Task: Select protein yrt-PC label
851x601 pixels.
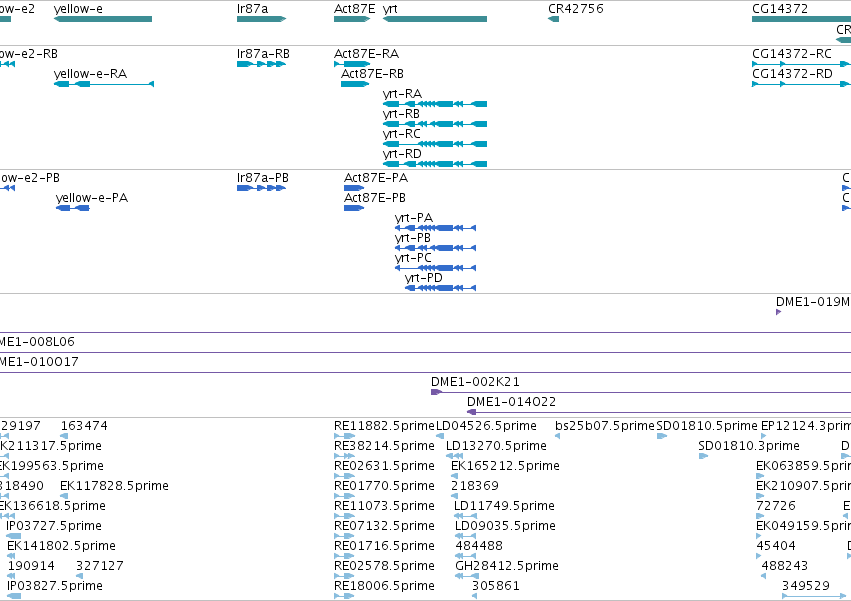Action: click(413, 258)
